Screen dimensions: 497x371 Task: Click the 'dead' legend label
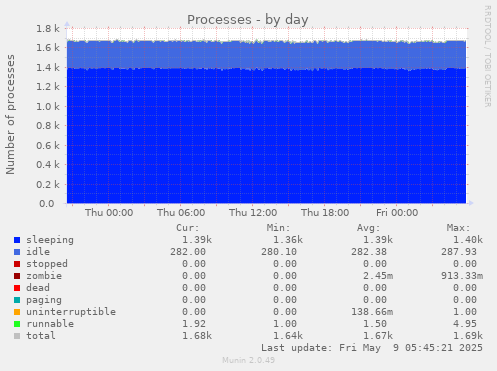(x=38, y=288)
